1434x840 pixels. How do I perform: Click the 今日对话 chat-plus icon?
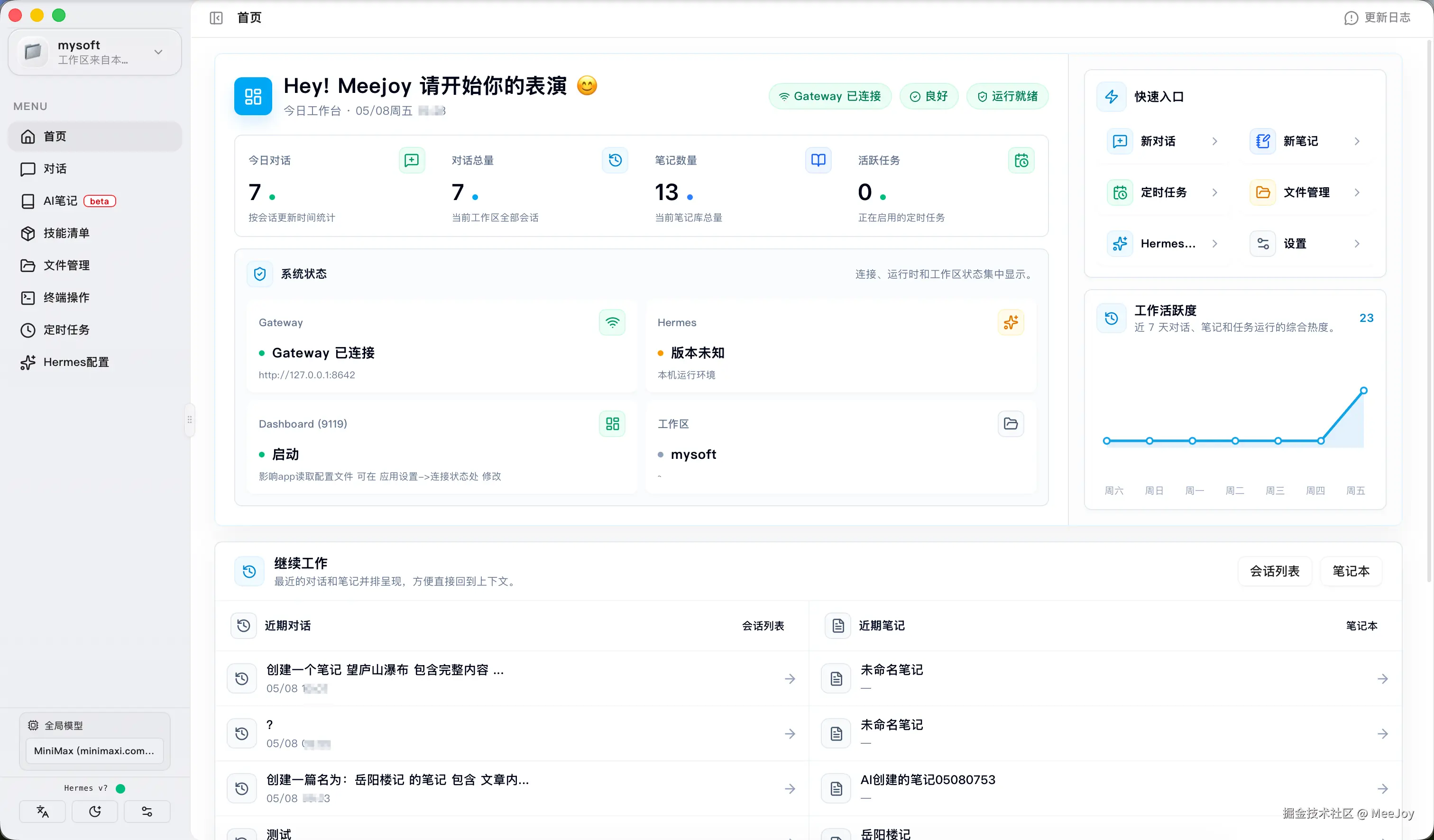pyautogui.click(x=412, y=160)
